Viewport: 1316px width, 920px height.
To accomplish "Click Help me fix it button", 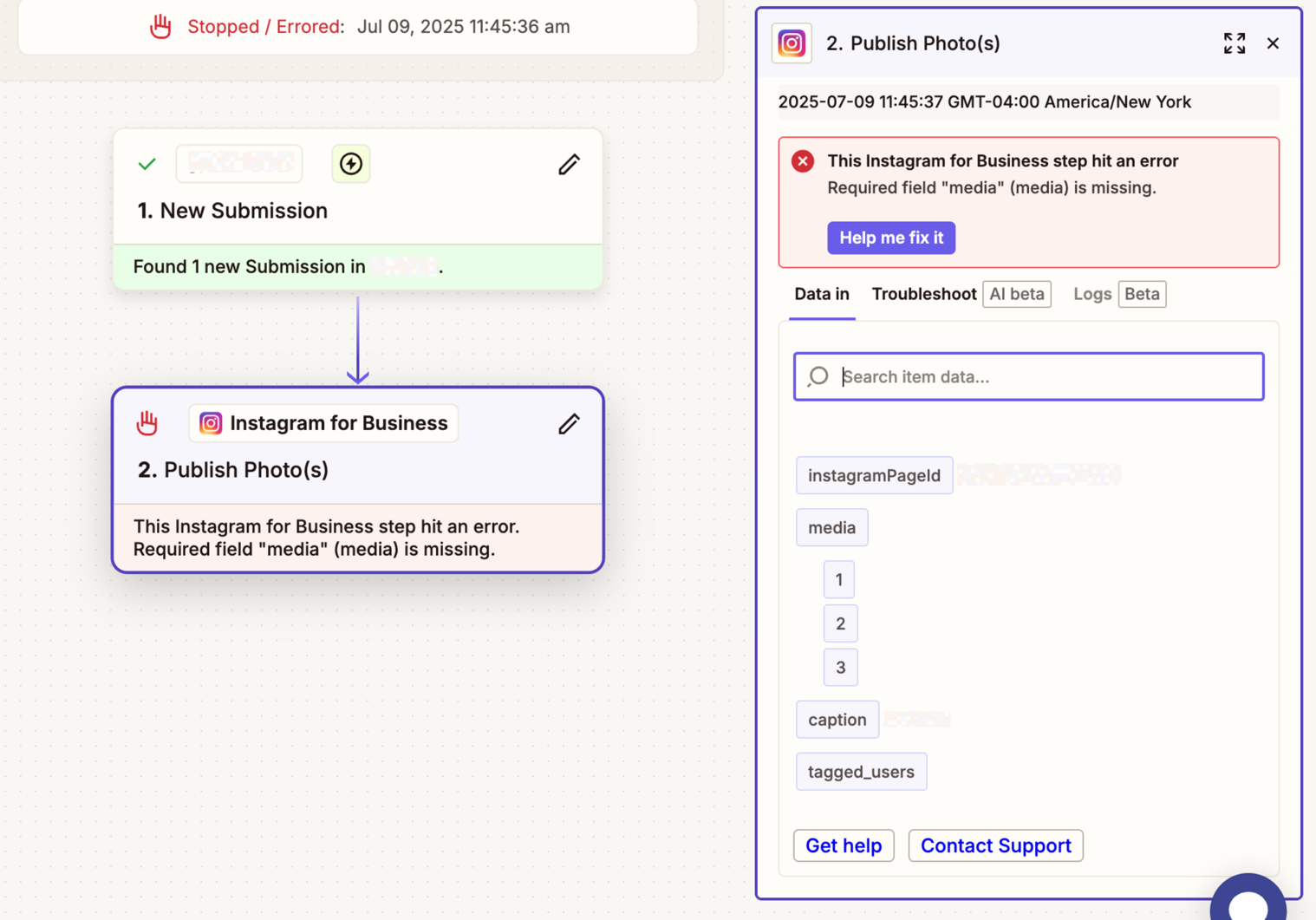I will click(x=891, y=238).
